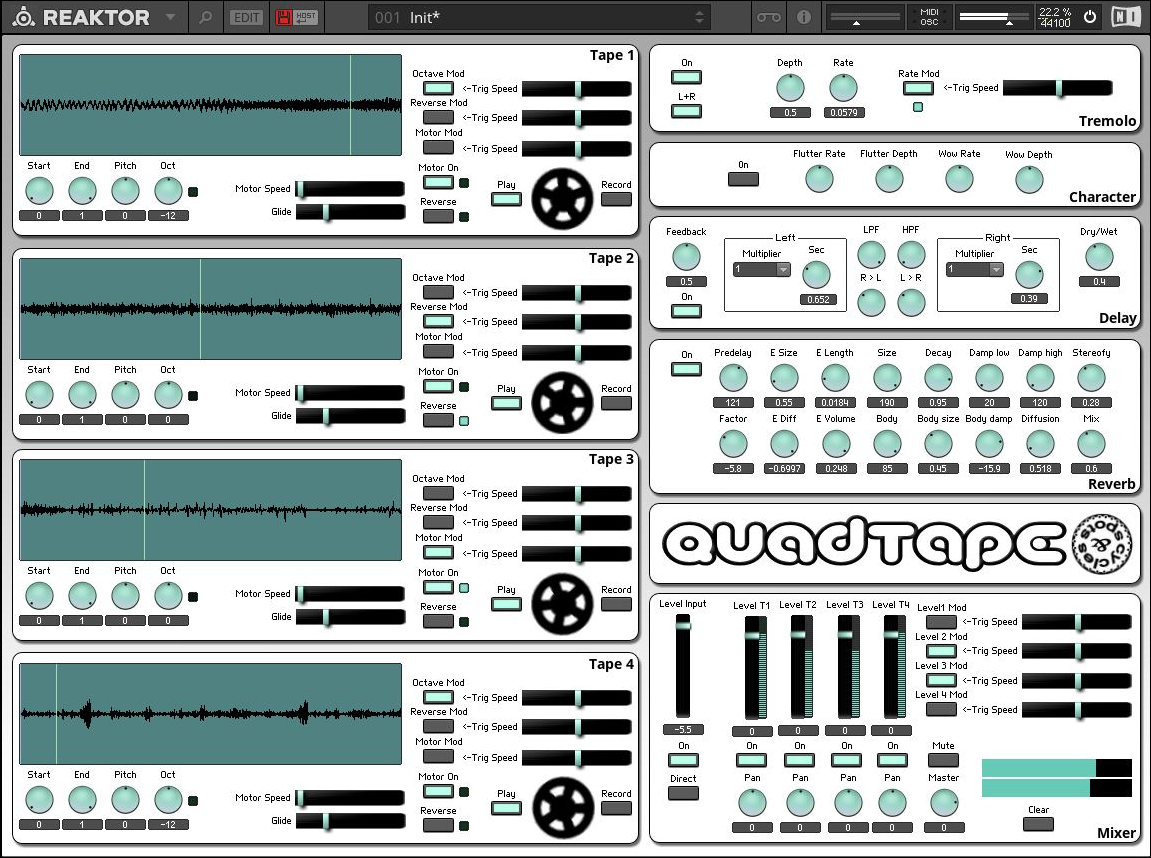Toggle Tape 3 Record button
Image resolution: width=1151 pixels, height=858 pixels.
click(x=616, y=604)
